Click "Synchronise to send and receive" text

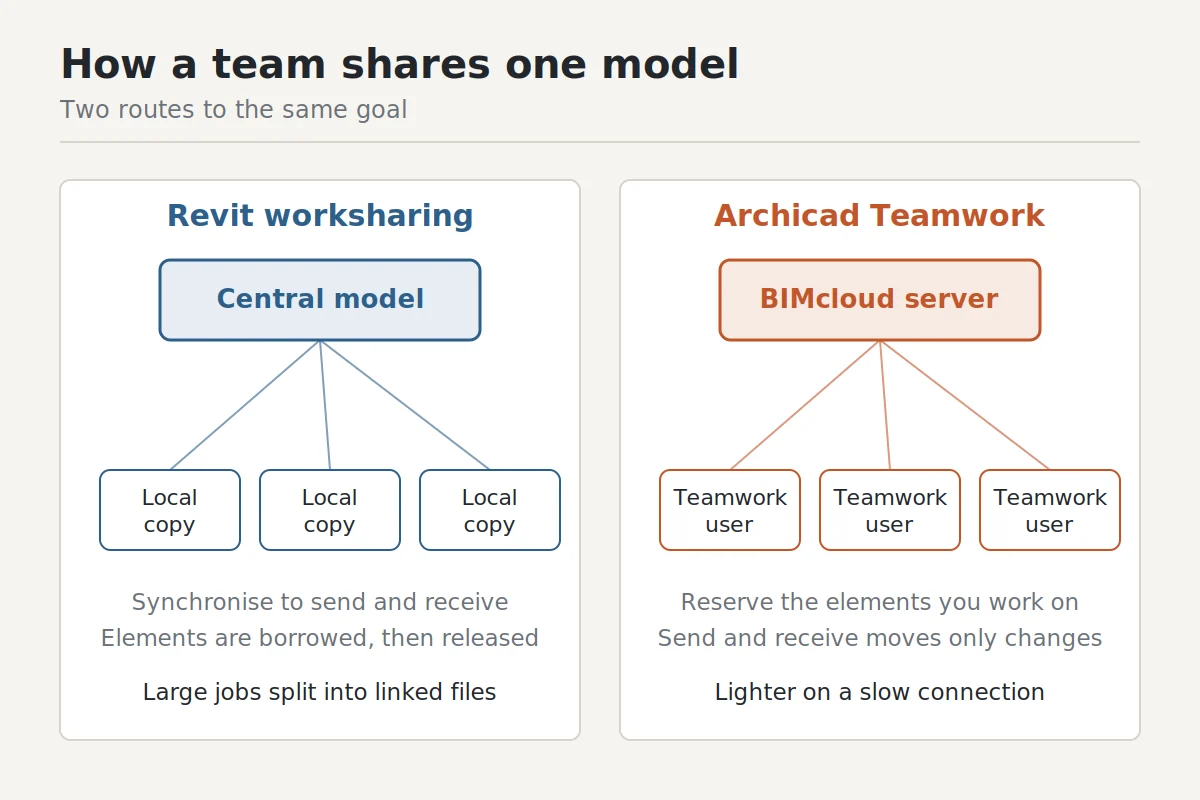[x=320, y=602]
